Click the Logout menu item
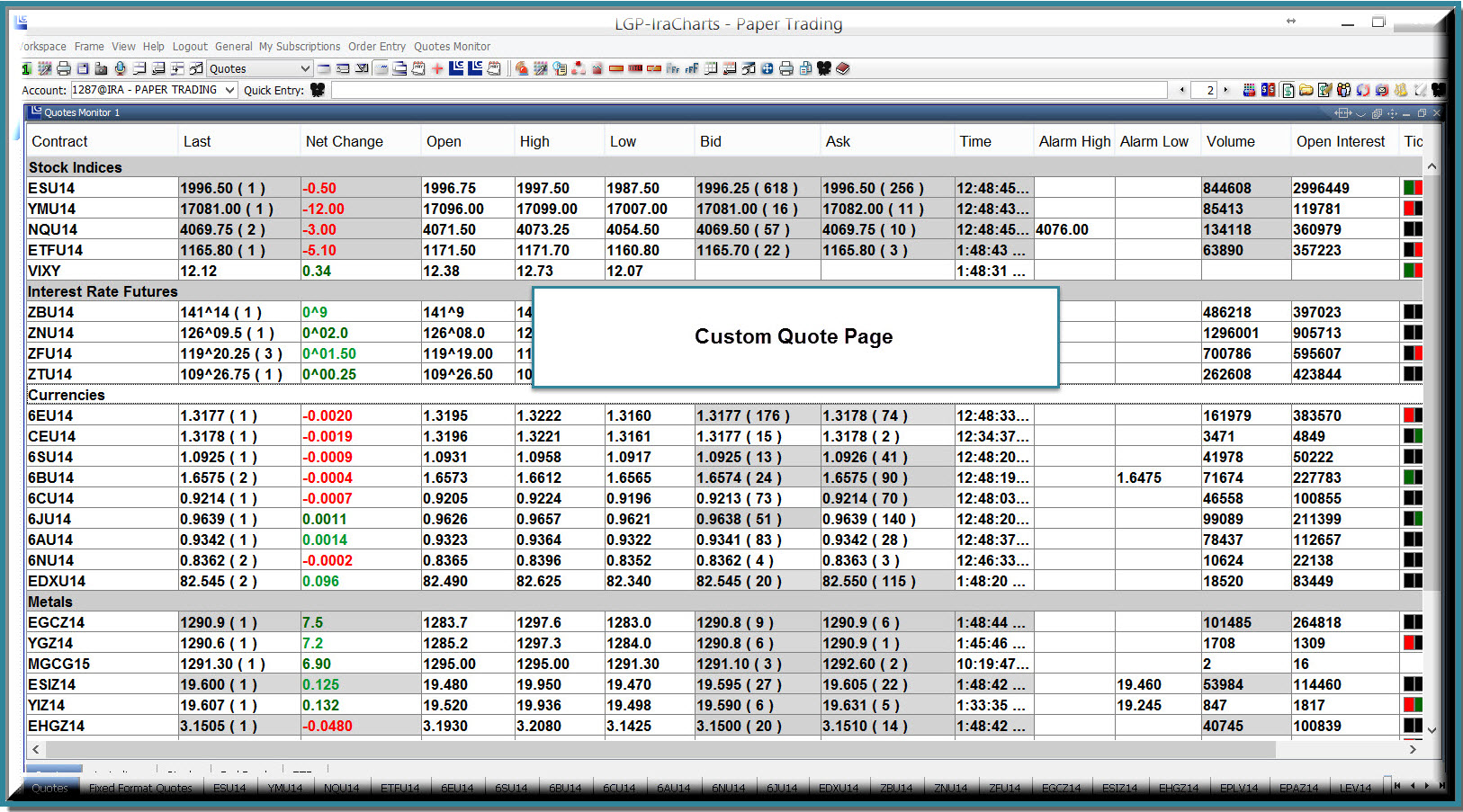 tap(190, 47)
